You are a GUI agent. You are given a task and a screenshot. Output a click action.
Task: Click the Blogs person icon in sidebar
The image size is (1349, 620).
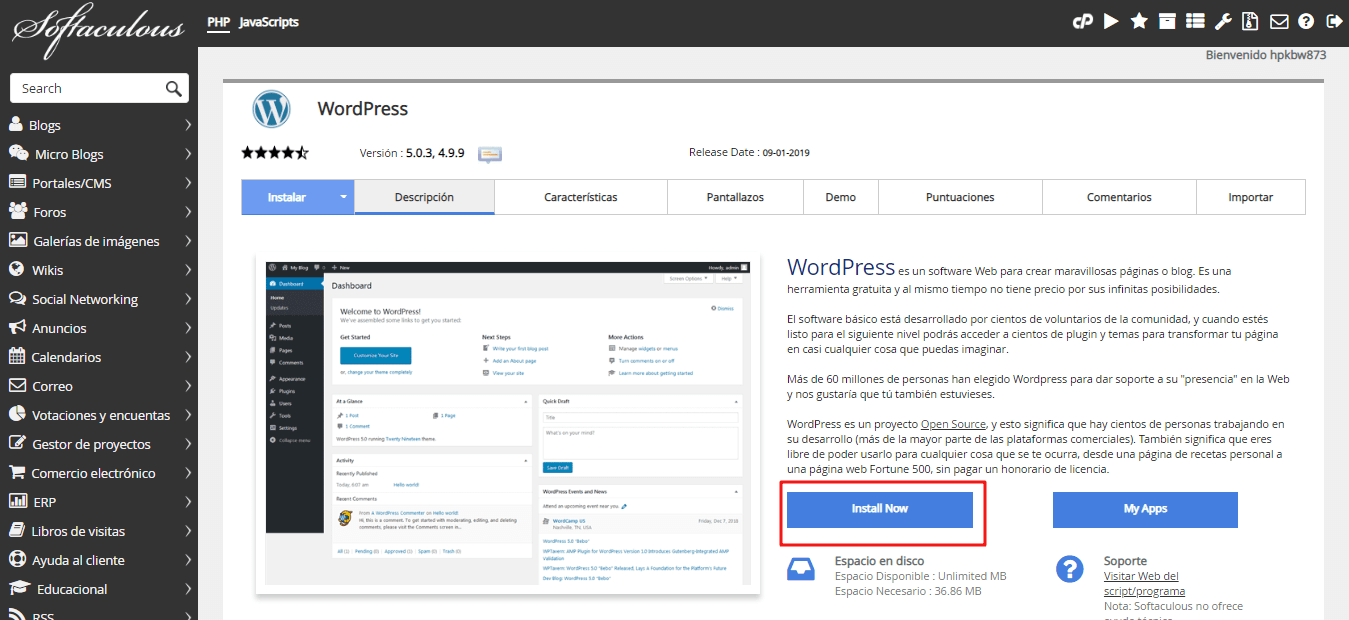pos(16,125)
